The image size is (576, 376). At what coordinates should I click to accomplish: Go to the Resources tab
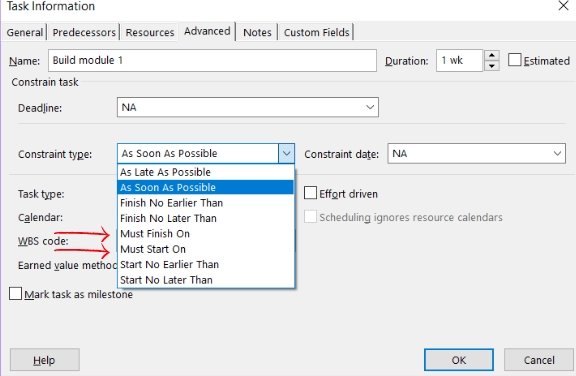150,32
